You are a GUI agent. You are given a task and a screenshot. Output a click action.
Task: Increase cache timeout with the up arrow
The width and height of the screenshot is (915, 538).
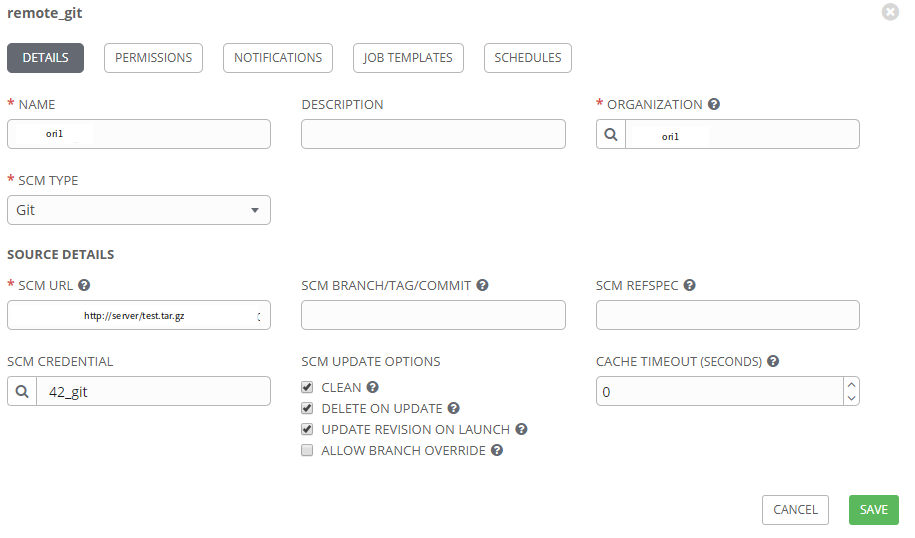851,385
